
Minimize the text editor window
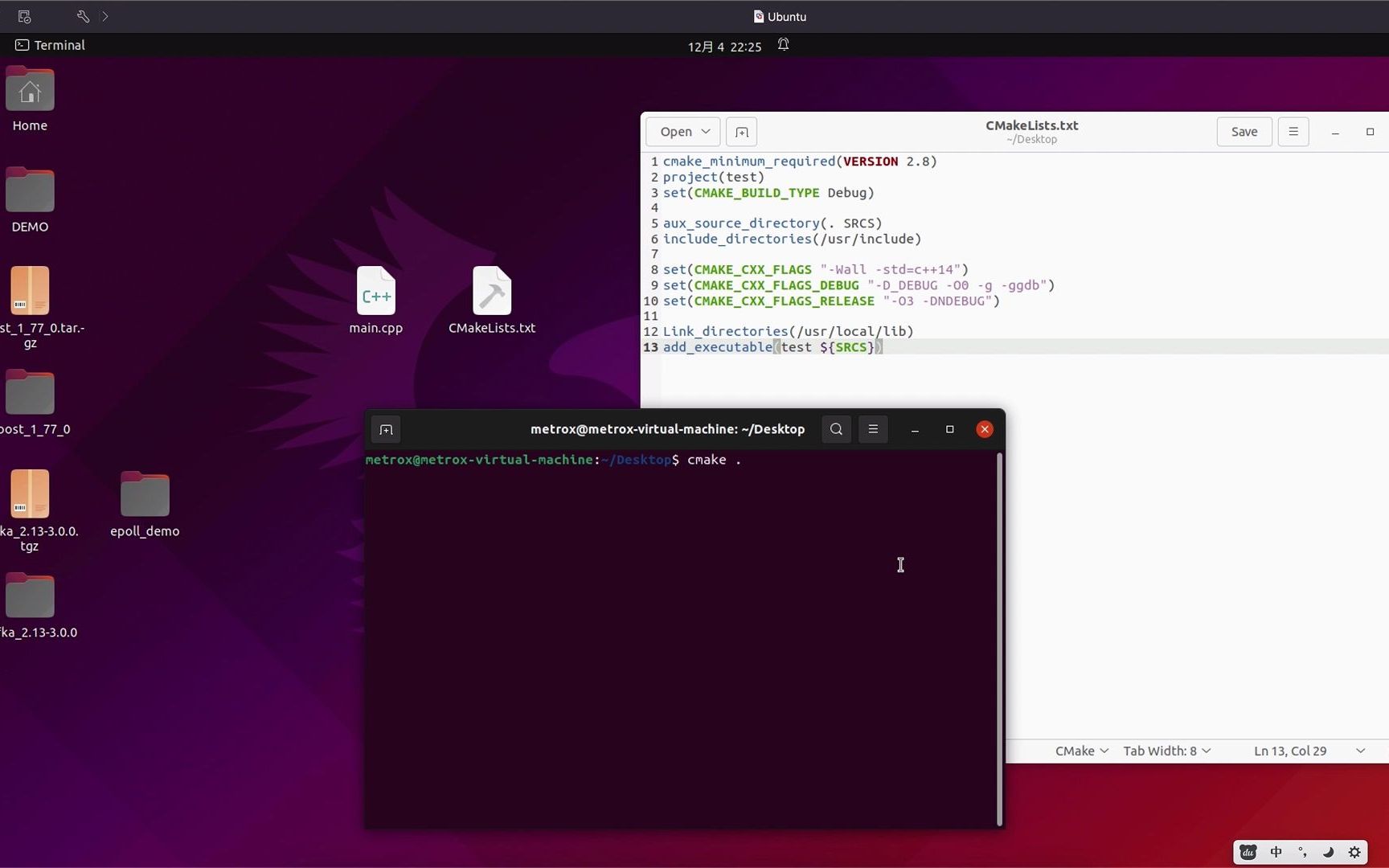[1335, 132]
